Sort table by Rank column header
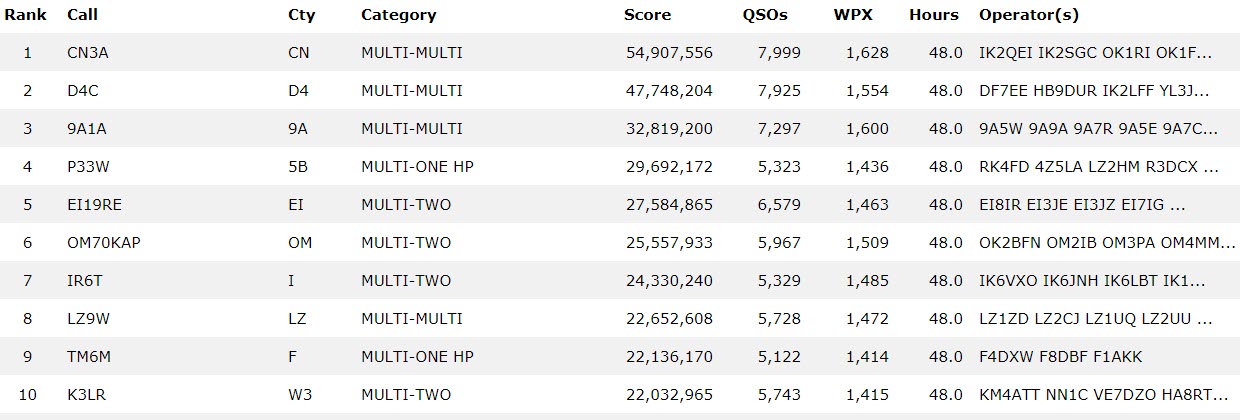Viewport: 1240px width, 420px height. [24, 15]
